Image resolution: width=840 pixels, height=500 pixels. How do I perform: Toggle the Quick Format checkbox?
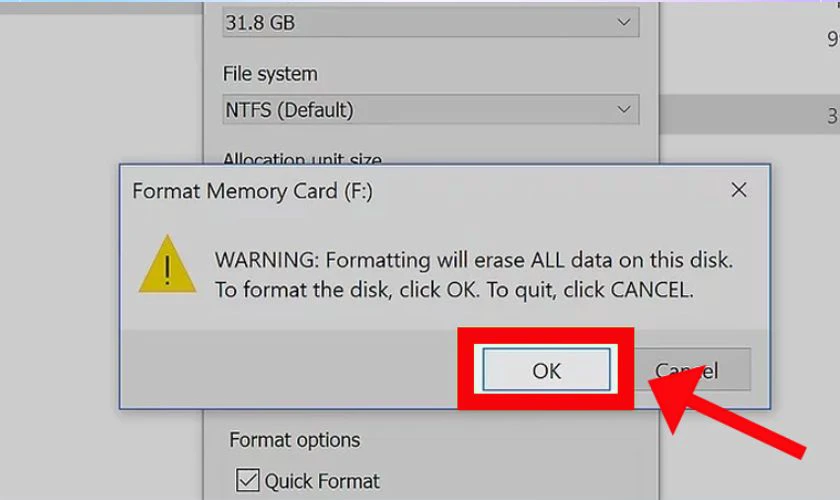pos(248,480)
